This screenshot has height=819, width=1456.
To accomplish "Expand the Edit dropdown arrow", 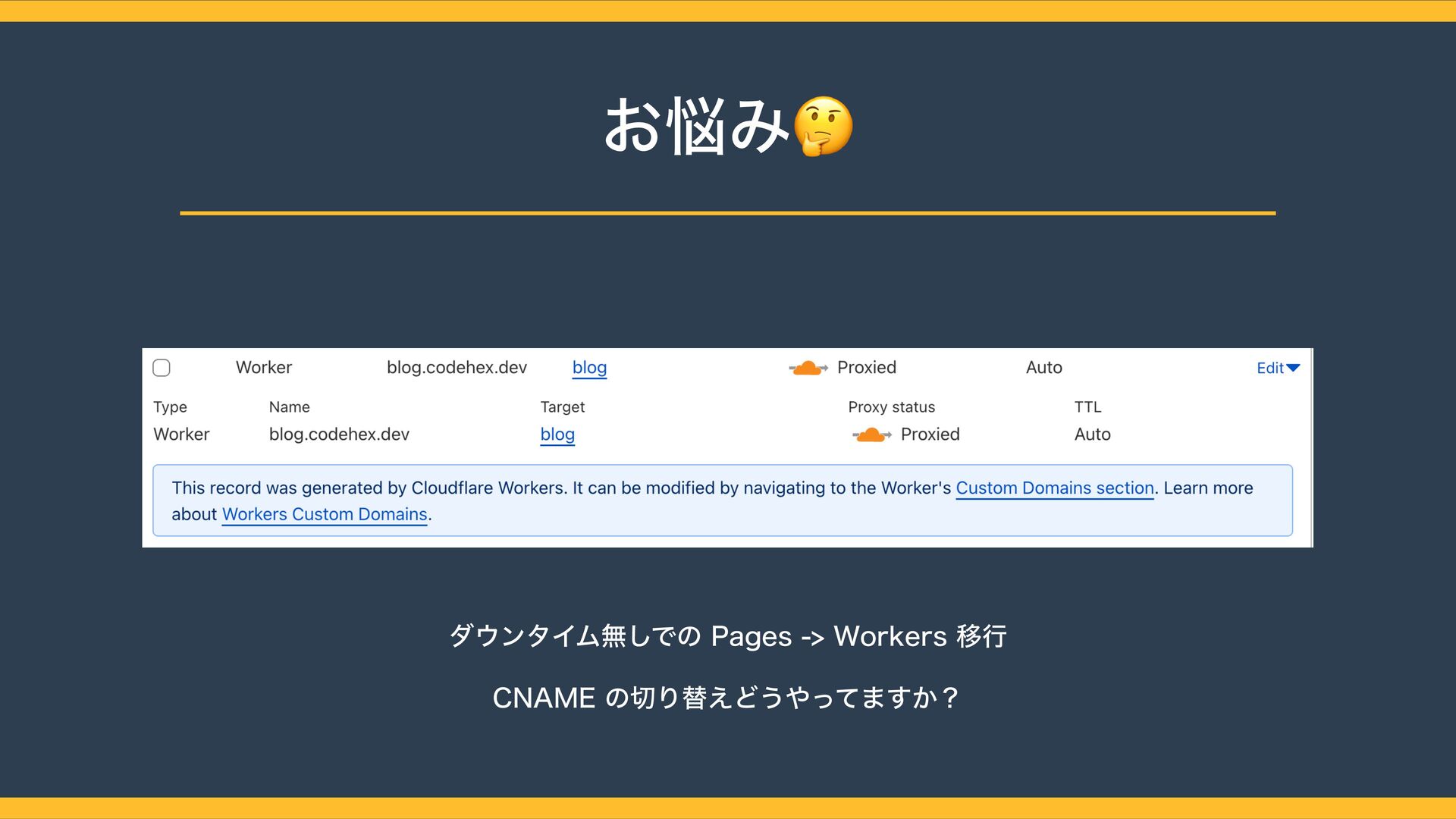I will pos(1294,368).
